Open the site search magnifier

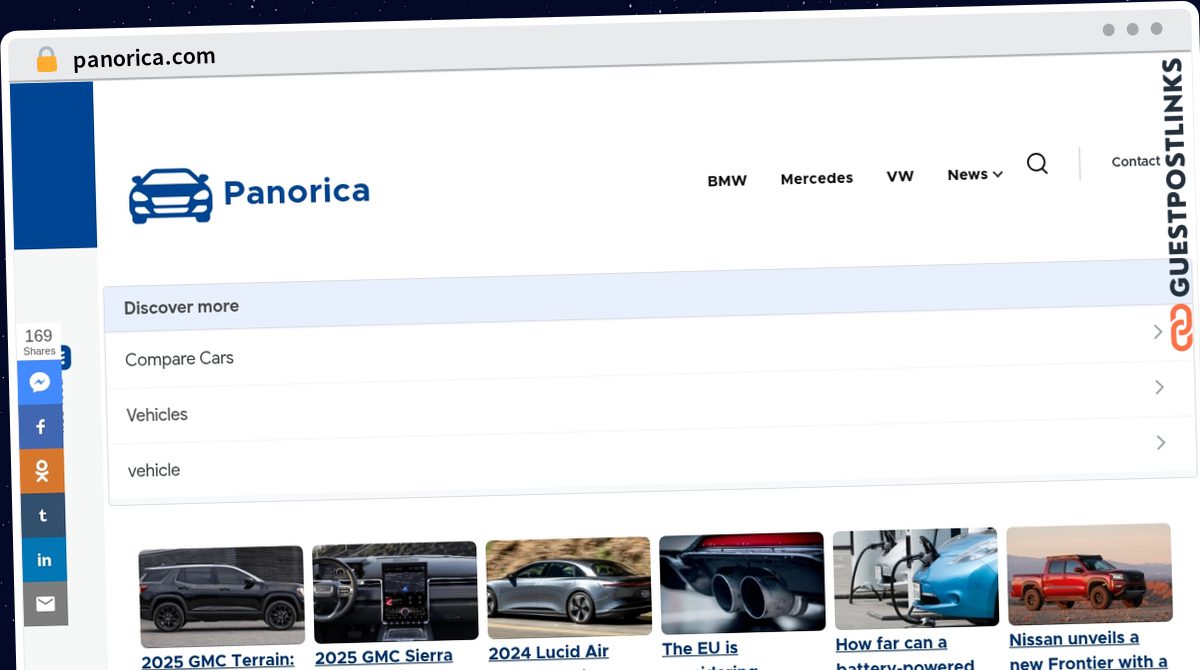point(1038,163)
